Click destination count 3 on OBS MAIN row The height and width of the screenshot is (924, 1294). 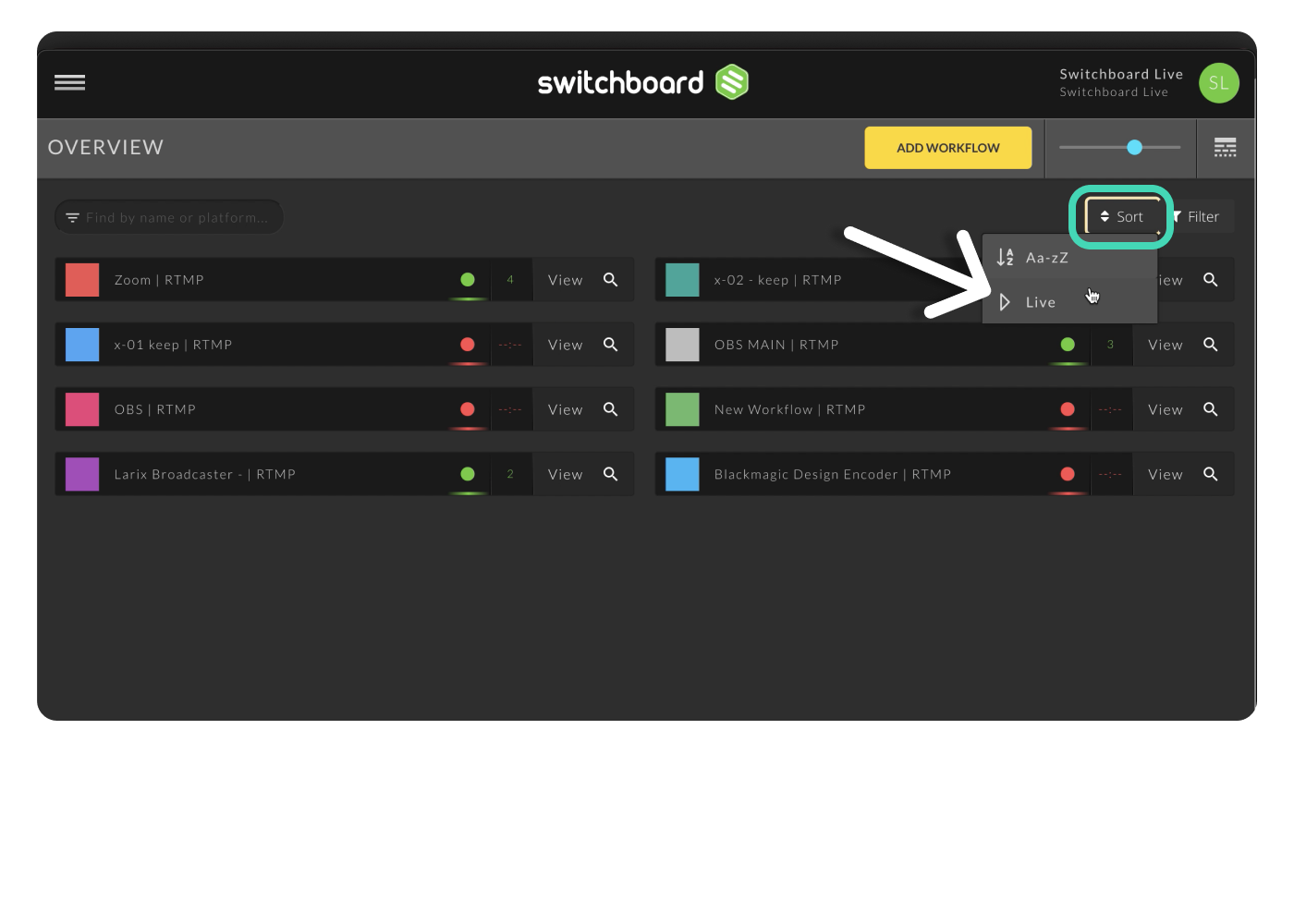click(x=1110, y=345)
